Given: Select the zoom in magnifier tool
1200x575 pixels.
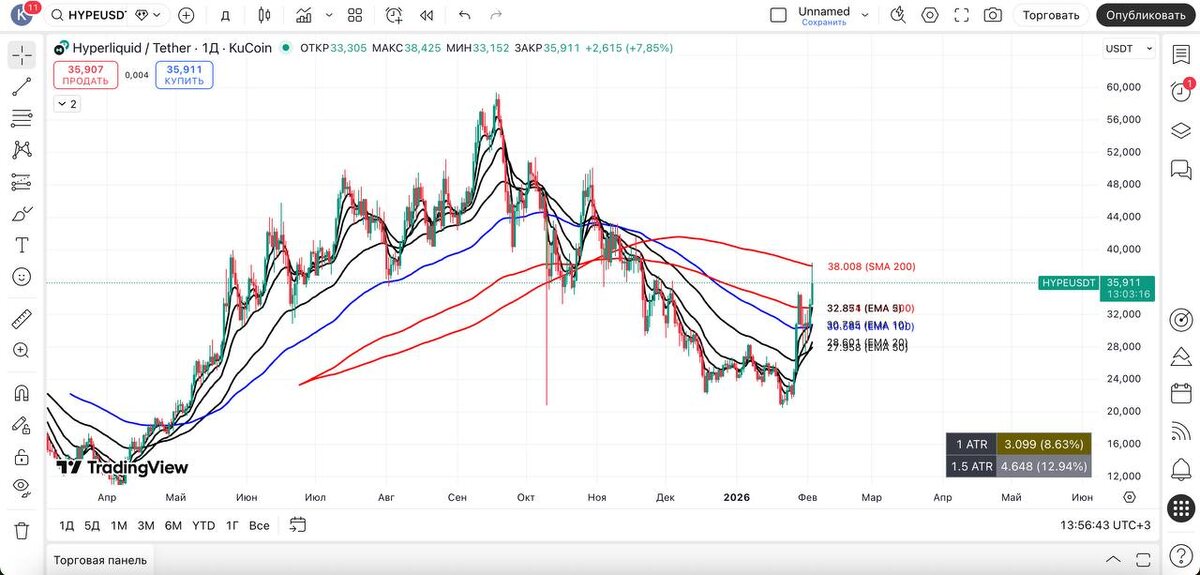Looking at the screenshot, I should 22,351.
